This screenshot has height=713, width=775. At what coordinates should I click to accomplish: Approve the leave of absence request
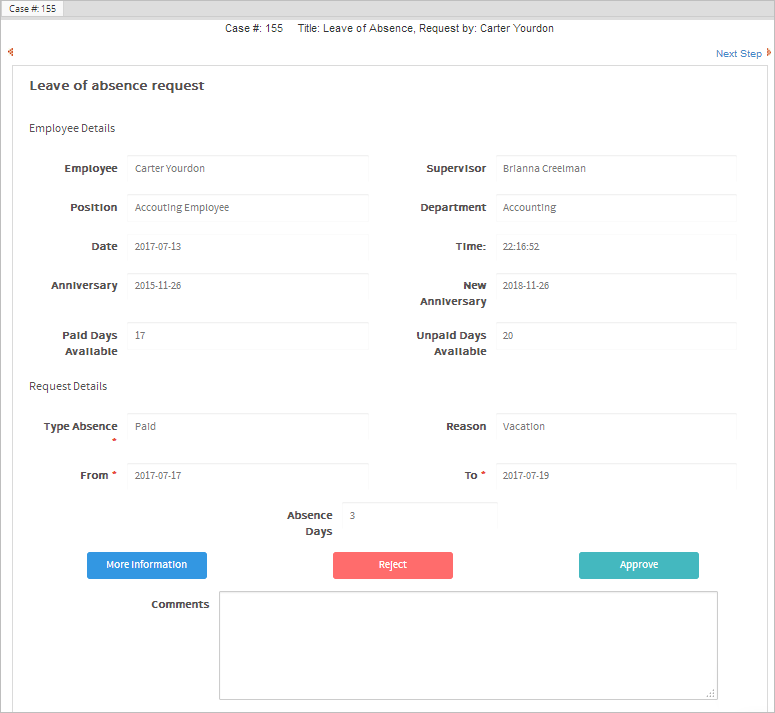click(638, 565)
